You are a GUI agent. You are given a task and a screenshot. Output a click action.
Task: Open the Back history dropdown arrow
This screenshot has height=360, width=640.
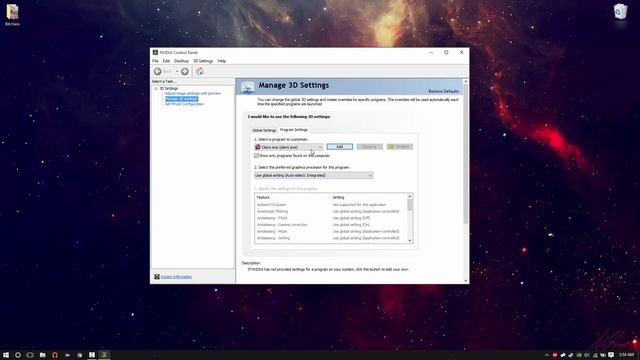(177, 71)
